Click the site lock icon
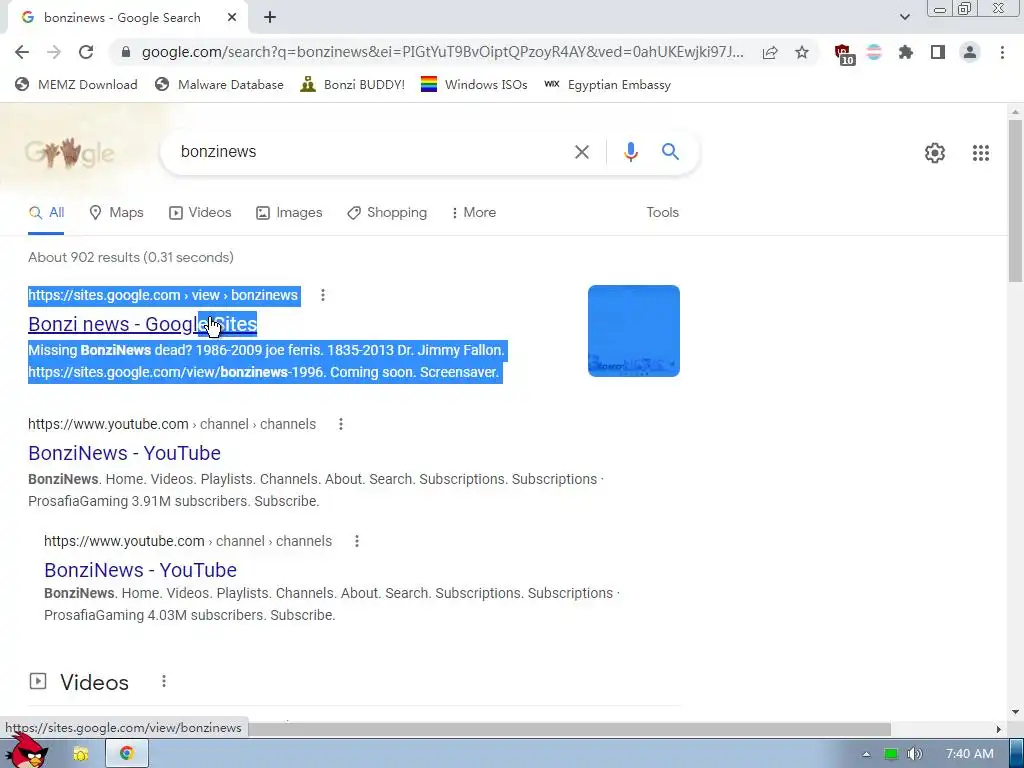Screen dimensions: 1024x768 (126, 52)
